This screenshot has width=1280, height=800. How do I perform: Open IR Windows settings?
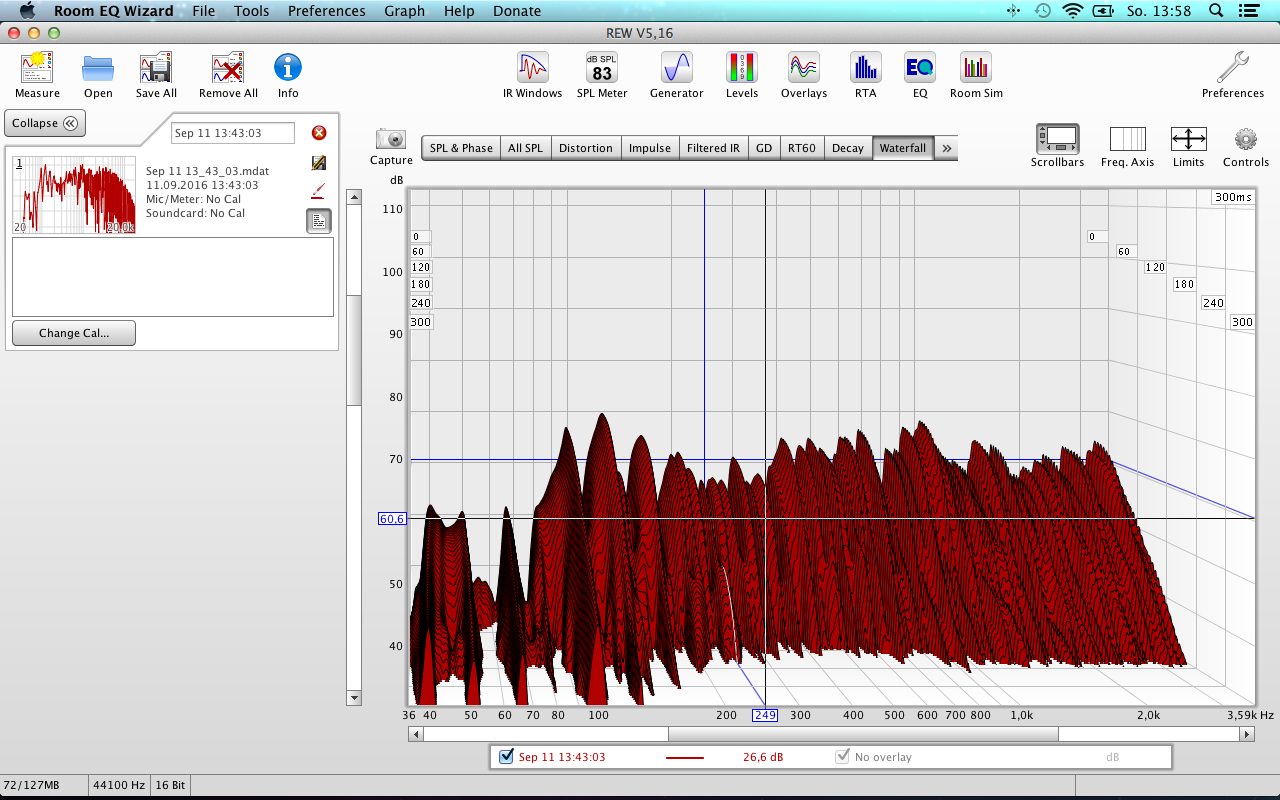click(x=532, y=75)
